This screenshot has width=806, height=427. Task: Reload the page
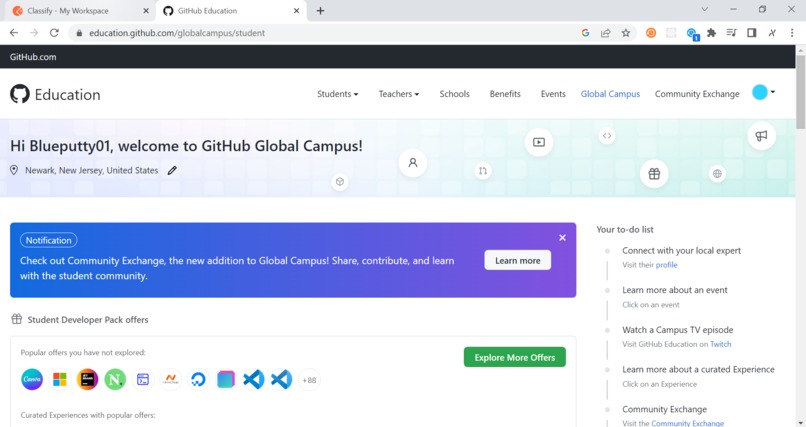(x=54, y=33)
